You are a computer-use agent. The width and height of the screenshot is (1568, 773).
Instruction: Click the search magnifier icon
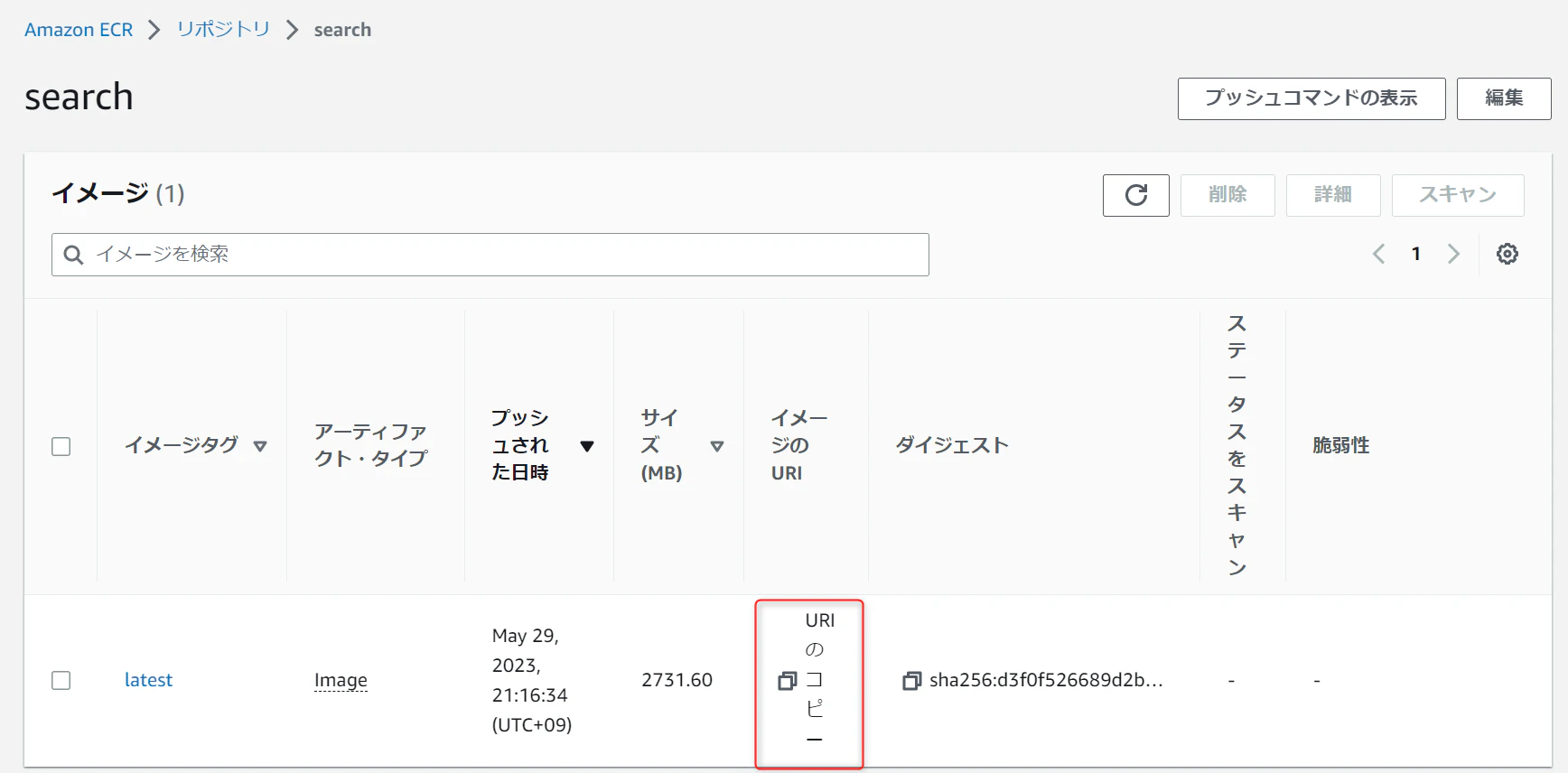point(74,255)
